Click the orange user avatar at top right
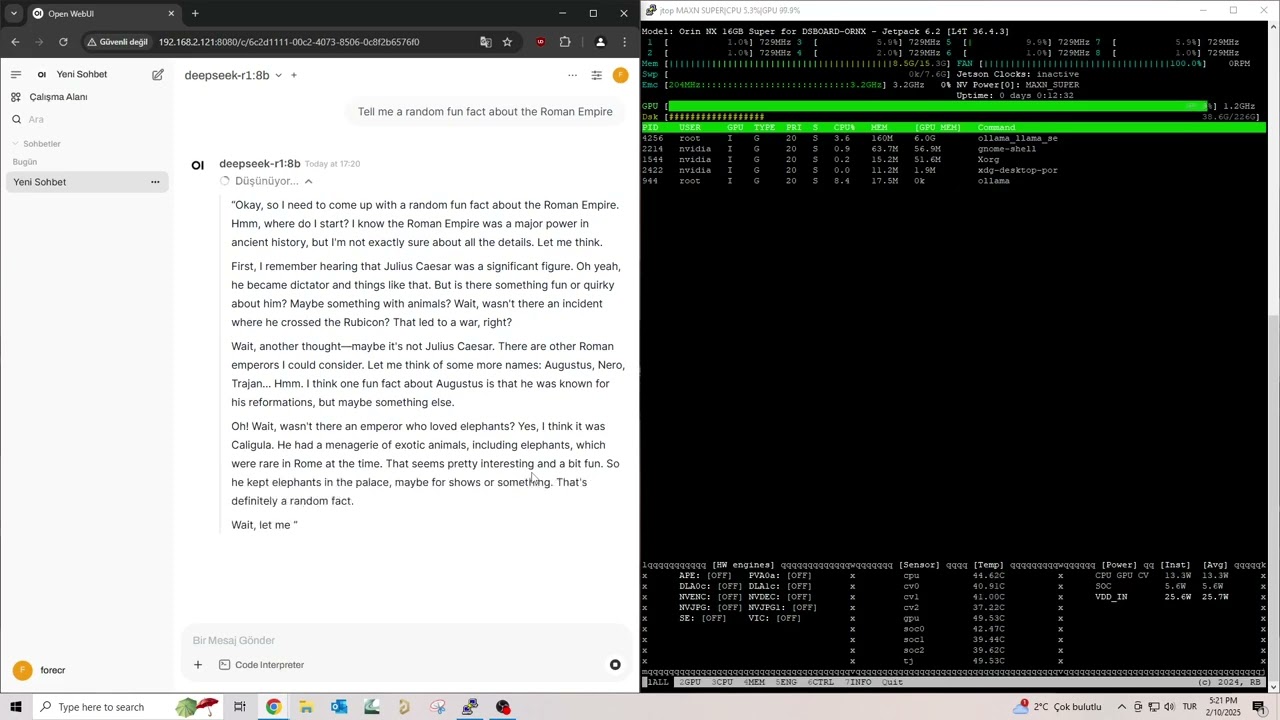 [x=620, y=75]
